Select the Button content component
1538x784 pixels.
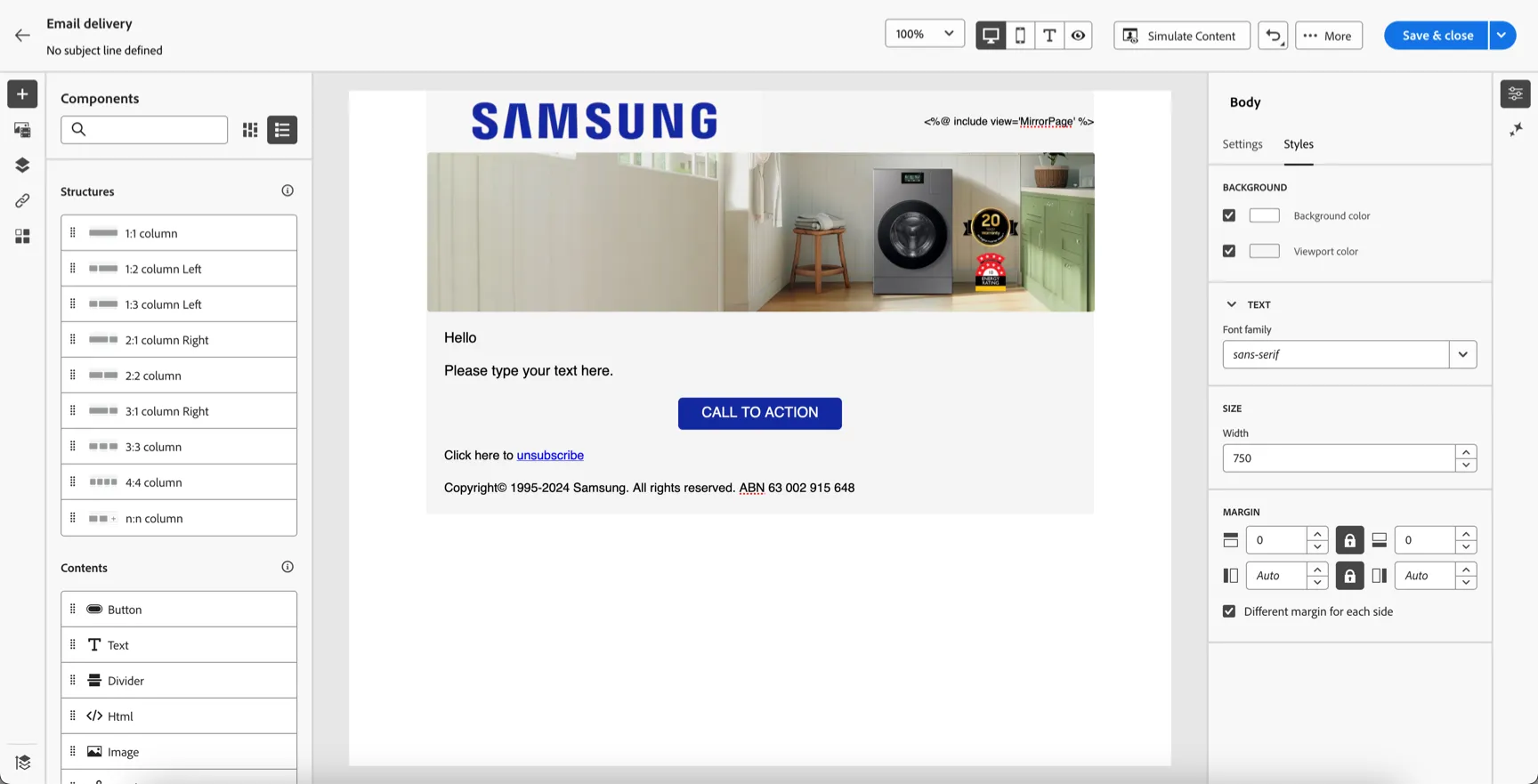tap(179, 610)
